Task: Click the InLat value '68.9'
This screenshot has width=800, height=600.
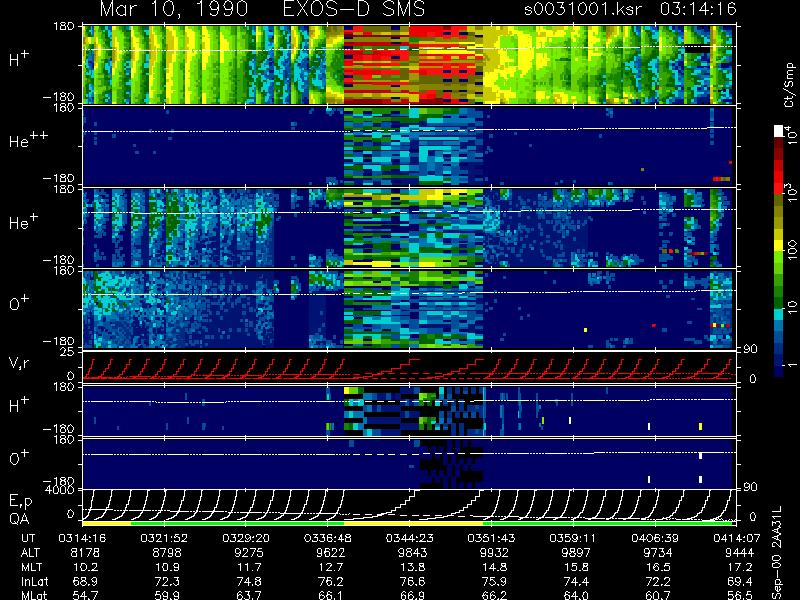Action: coord(85,581)
